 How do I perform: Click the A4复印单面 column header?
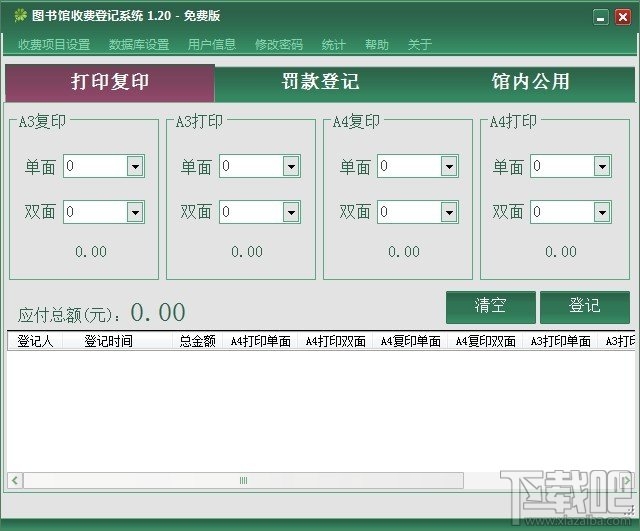click(x=411, y=341)
